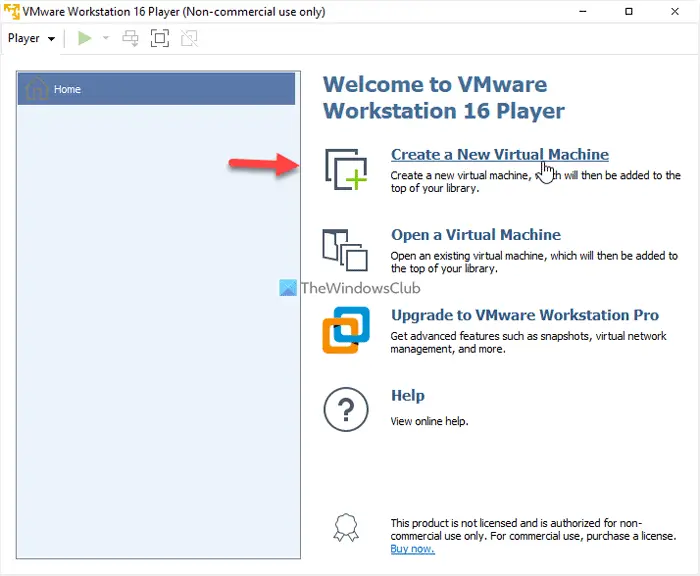Click the Open a Virtual Machine icon
Viewport: 700px width, 576px height.
click(x=345, y=250)
